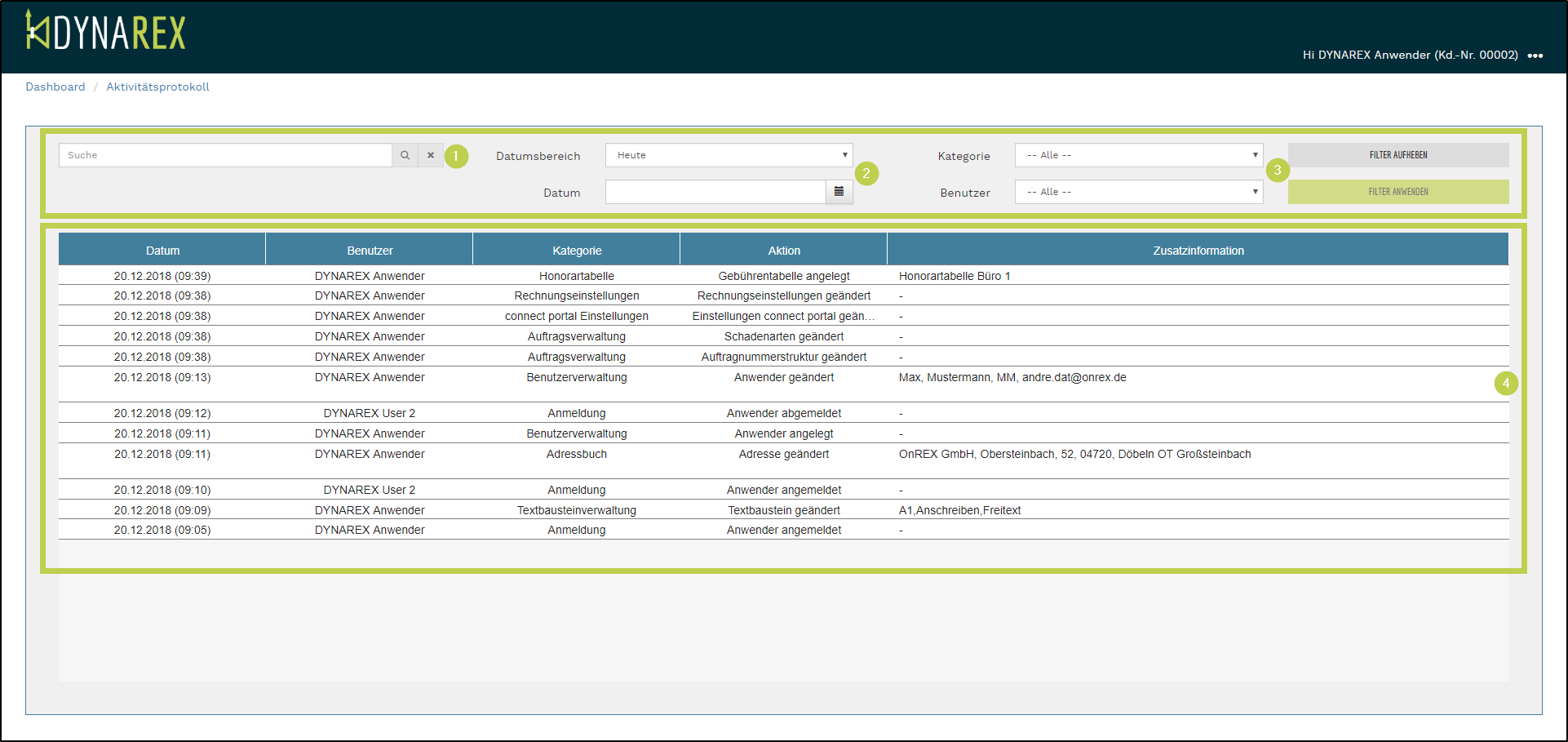Expand the Benutzer filter dropdown
Image resolution: width=1568 pixels, height=742 pixels.
[1138, 192]
